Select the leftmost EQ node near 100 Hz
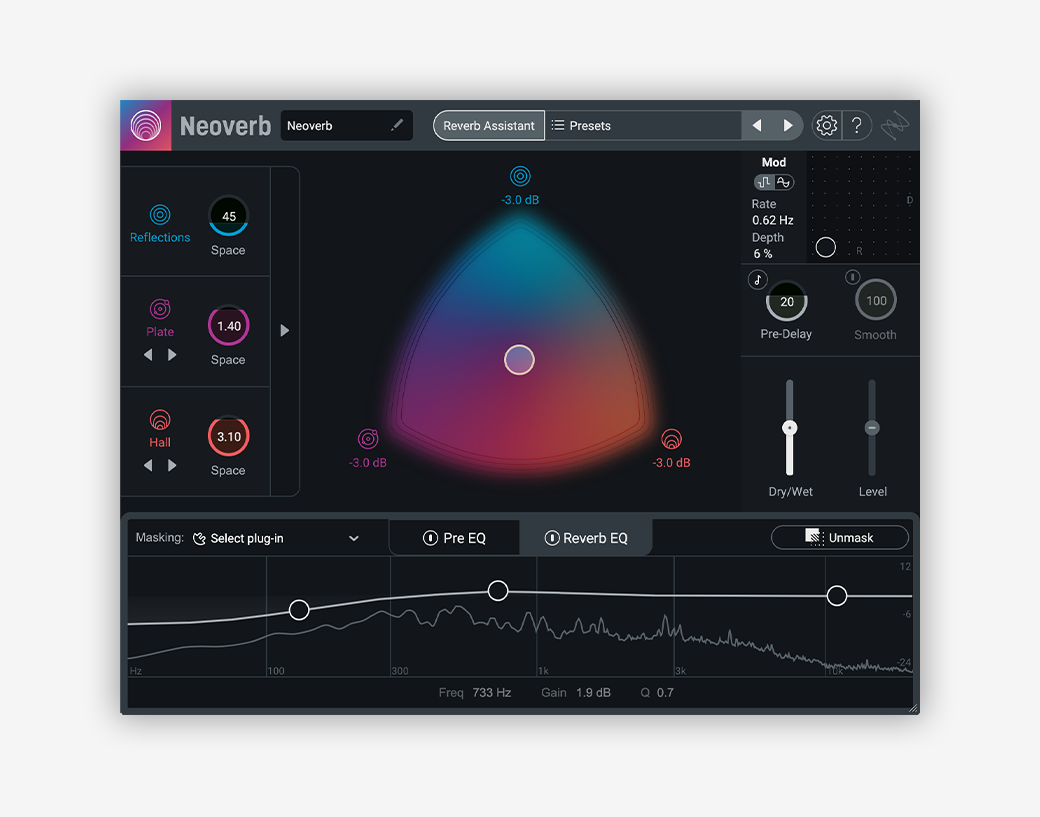The image size is (1040, 817). [299, 610]
